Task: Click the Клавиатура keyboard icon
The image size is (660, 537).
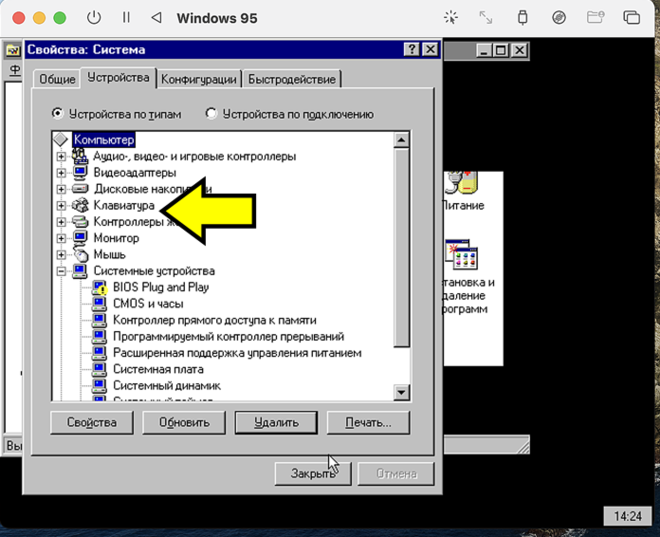Action: (80, 205)
